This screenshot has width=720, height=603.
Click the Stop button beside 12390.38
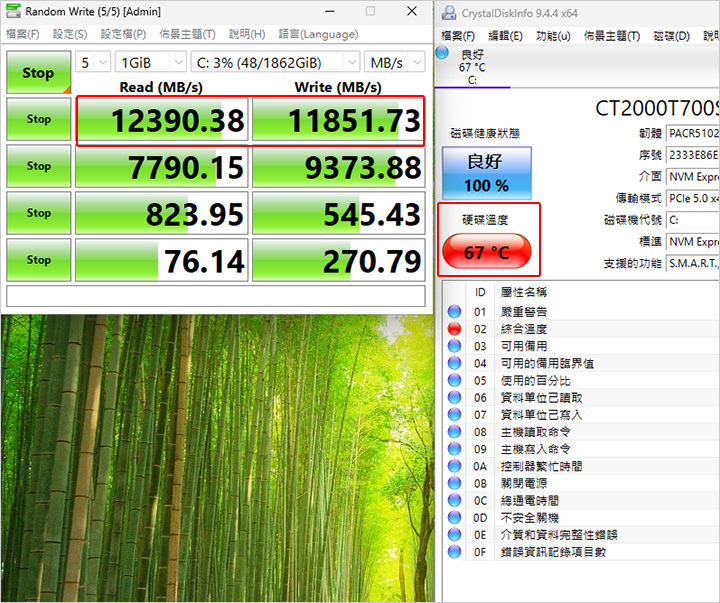[39, 119]
